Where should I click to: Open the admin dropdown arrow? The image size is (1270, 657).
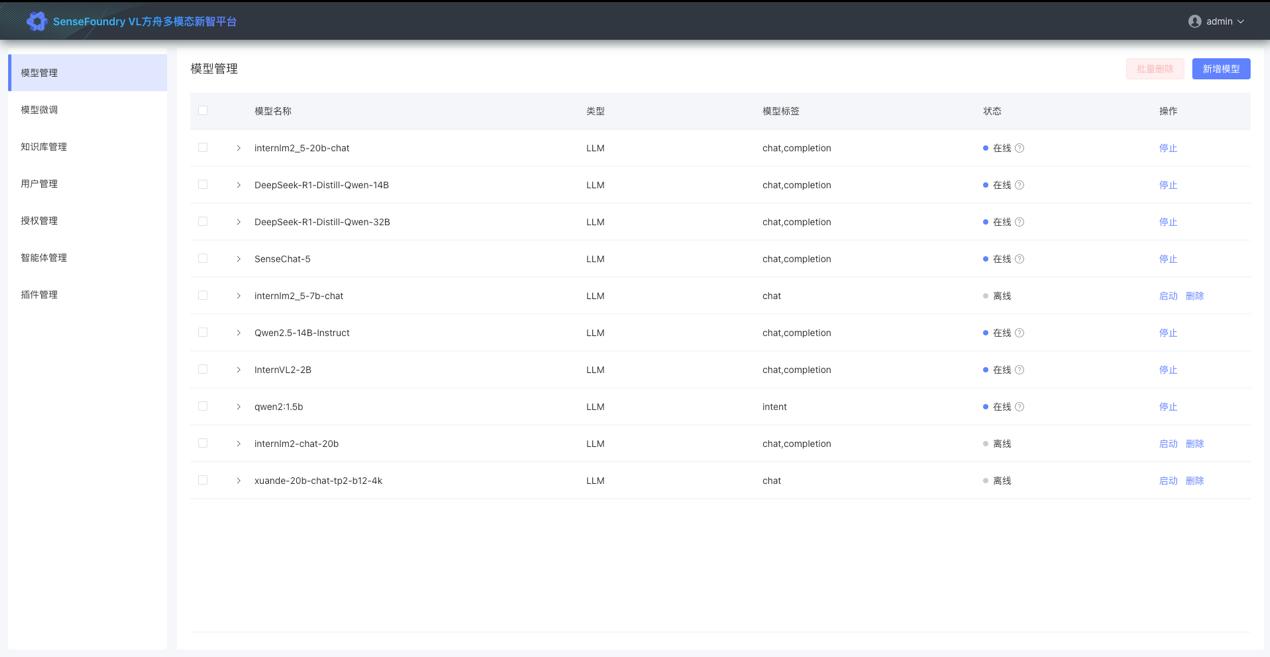(1241, 22)
